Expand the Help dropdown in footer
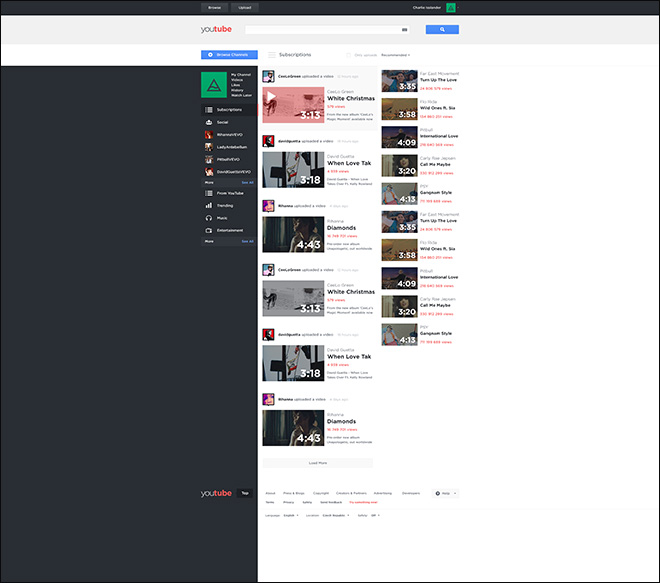This screenshot has width=660, height=583. tap(445, 493)
